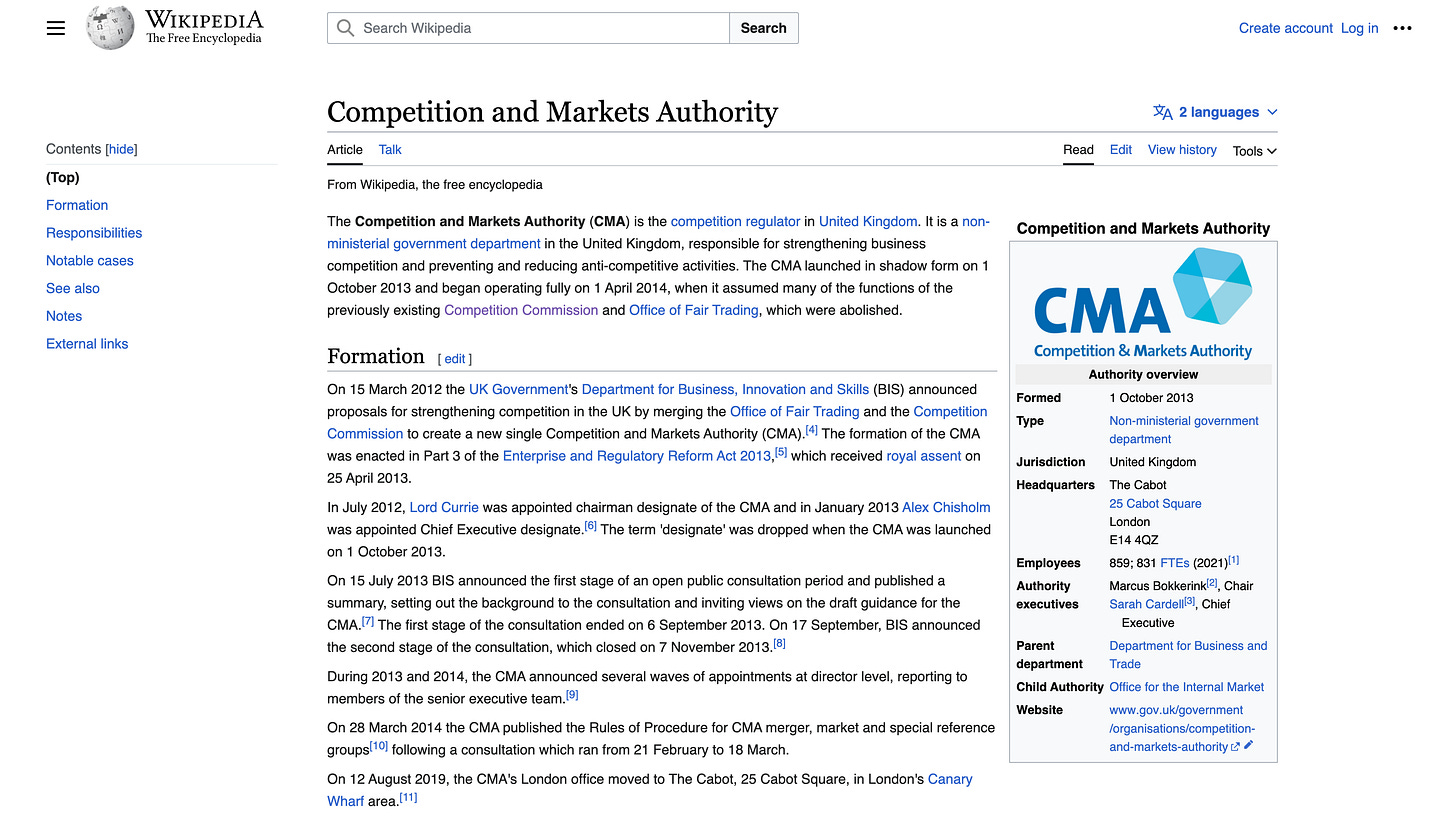Click infobox citation [1] next to employees
Screen dimensions: 1456x819
pyautogui.click(x=1234, y=560)
